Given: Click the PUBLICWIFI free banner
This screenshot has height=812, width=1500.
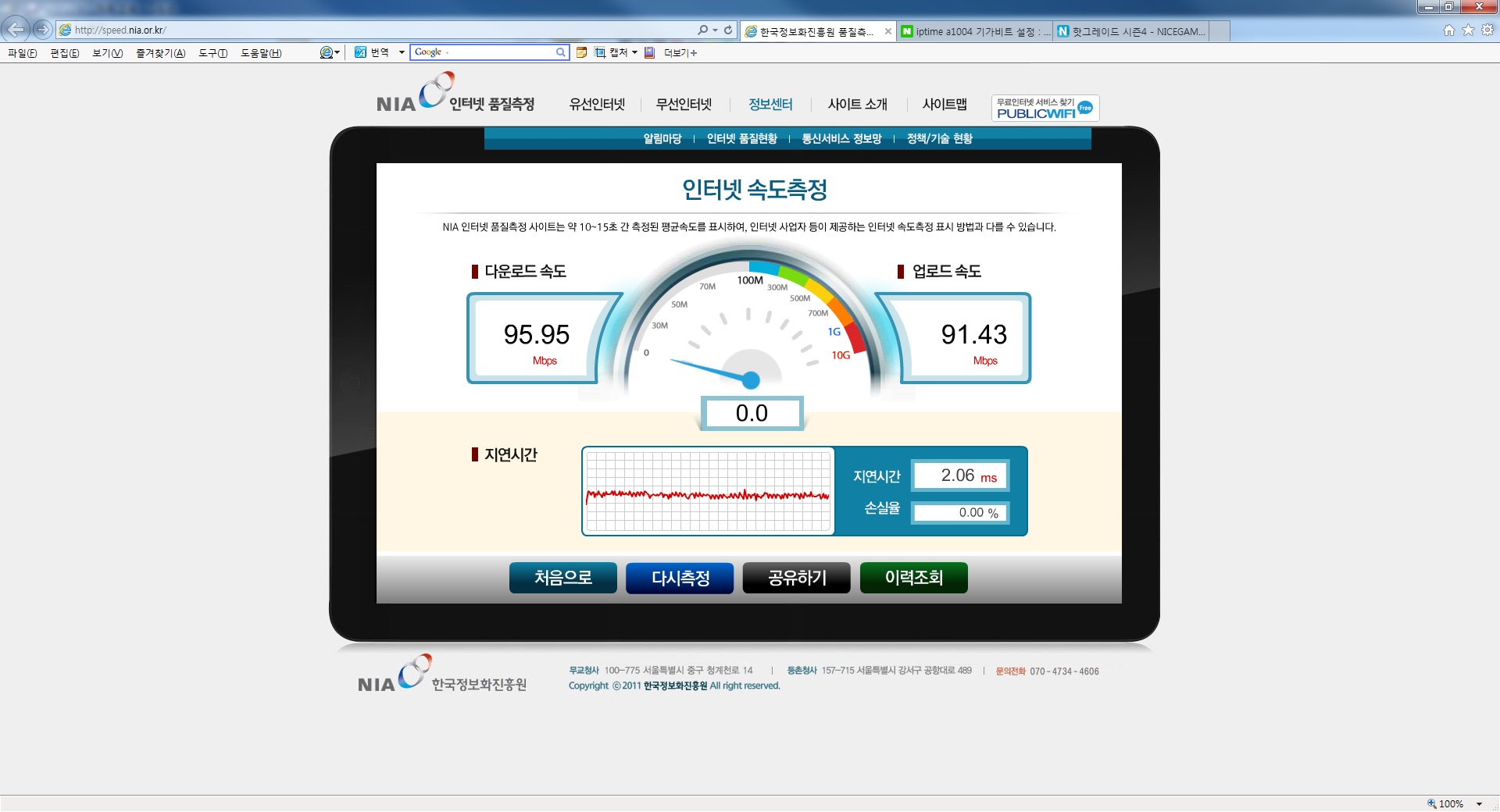Looking at the screenshot, I should (1045, 108).
